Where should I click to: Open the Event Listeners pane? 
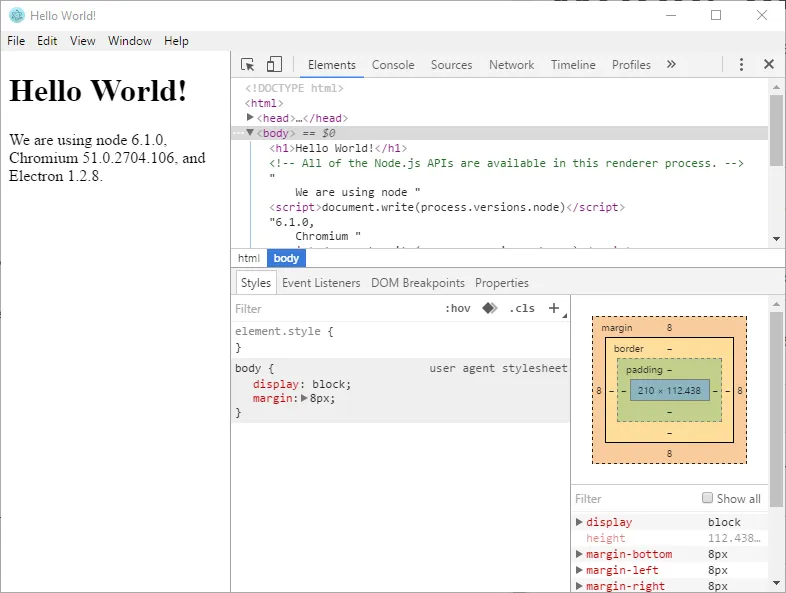[321, 283]
